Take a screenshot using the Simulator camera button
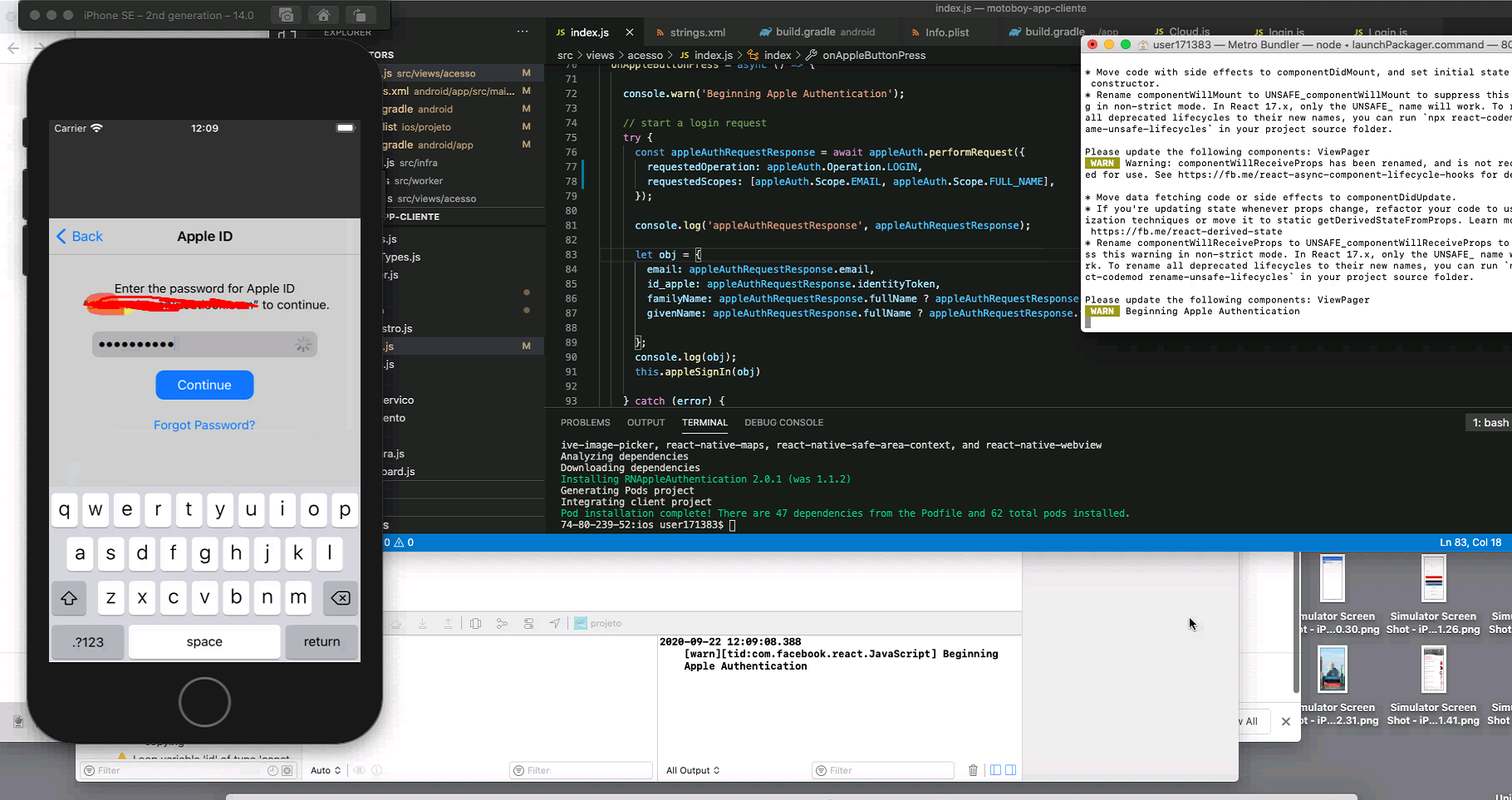 286,15
